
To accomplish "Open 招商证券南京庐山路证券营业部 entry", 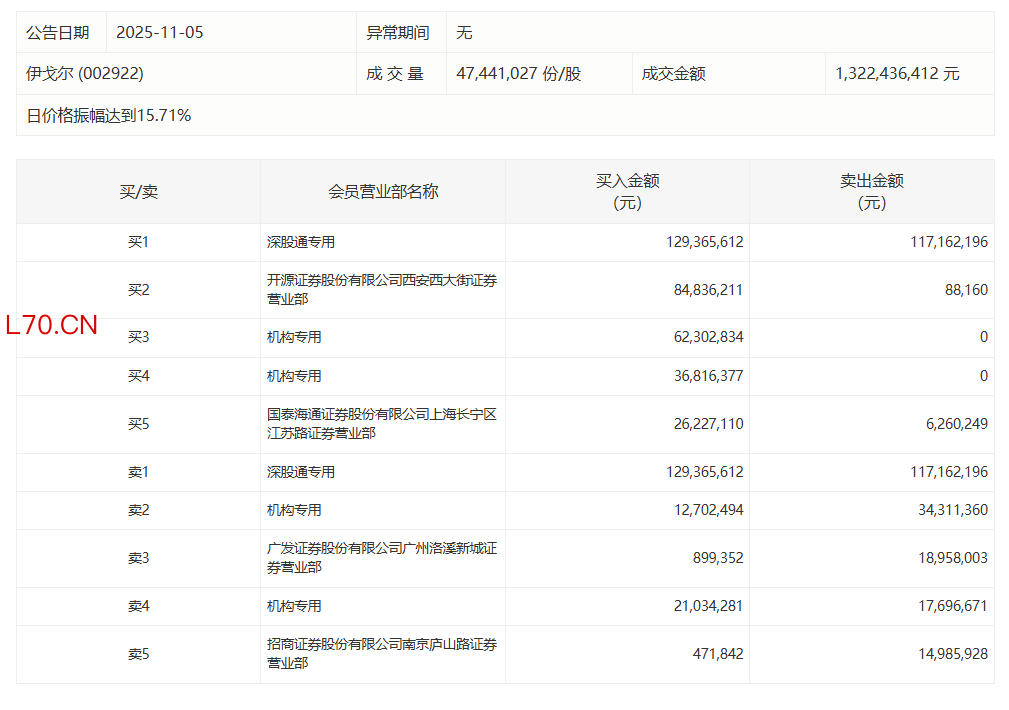I will pos(381,653).
